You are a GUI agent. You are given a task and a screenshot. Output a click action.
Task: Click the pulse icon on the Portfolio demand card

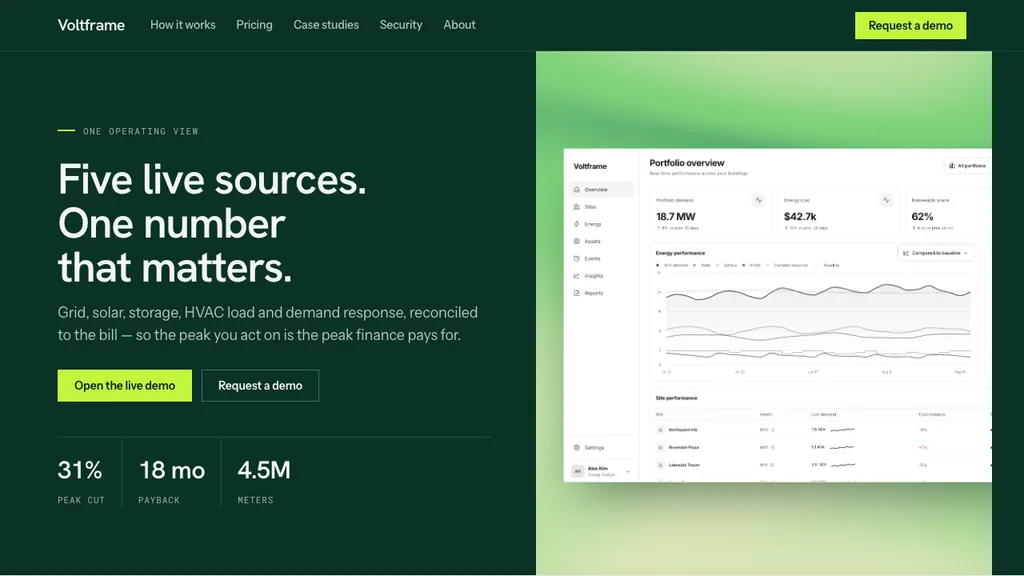758,200
